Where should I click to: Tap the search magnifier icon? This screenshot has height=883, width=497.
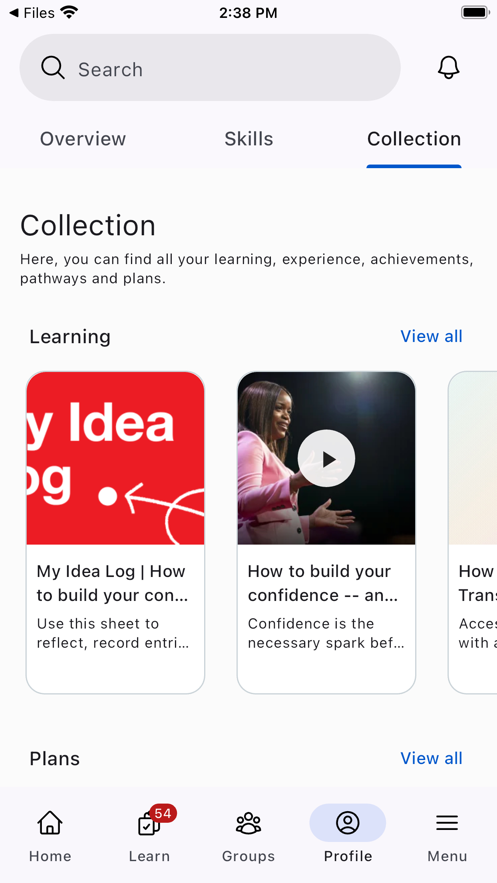point(53,68)
